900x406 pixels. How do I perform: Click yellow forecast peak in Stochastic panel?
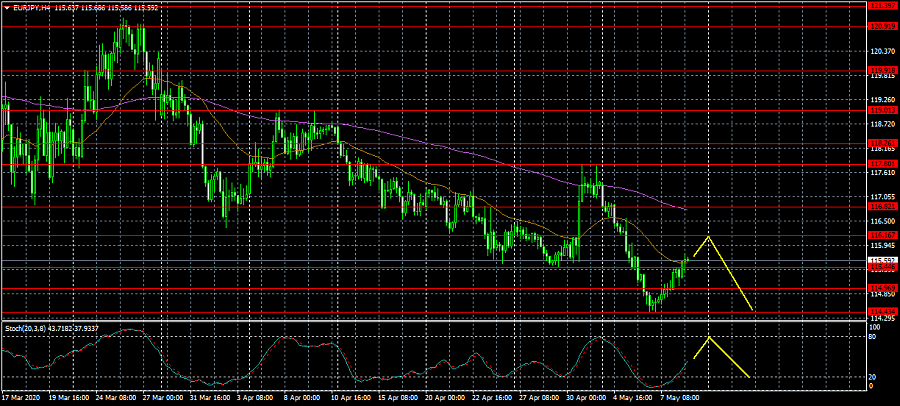708,337
